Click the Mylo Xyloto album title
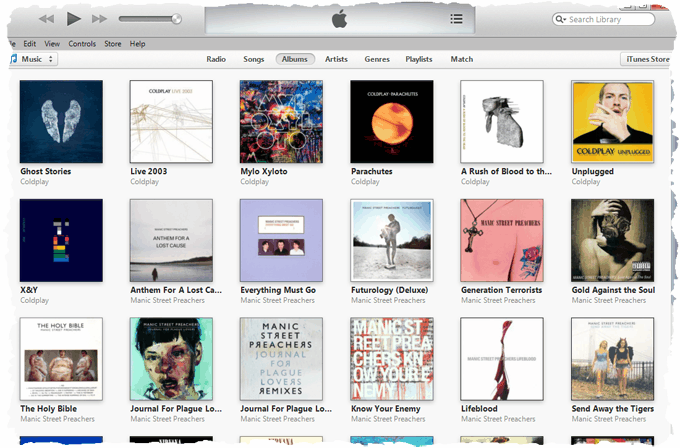This screenshot has height=448, width=680. pos(264,171)
